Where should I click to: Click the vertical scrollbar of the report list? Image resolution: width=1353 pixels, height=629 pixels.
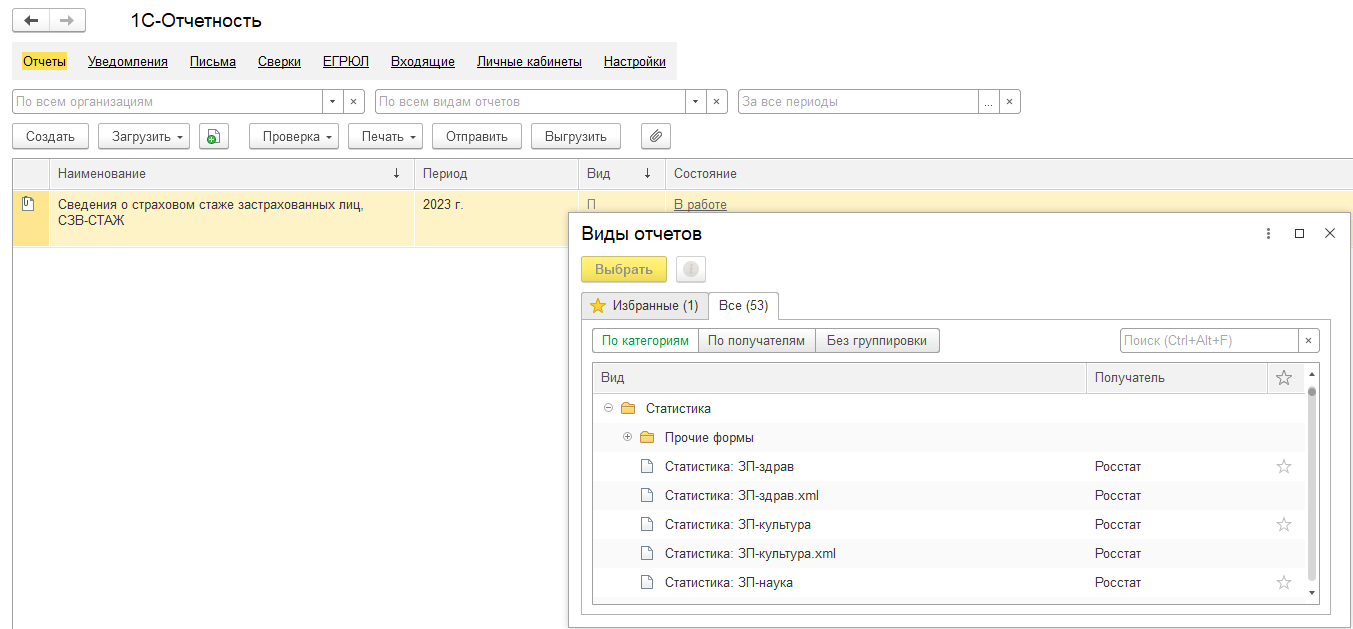1312,485
